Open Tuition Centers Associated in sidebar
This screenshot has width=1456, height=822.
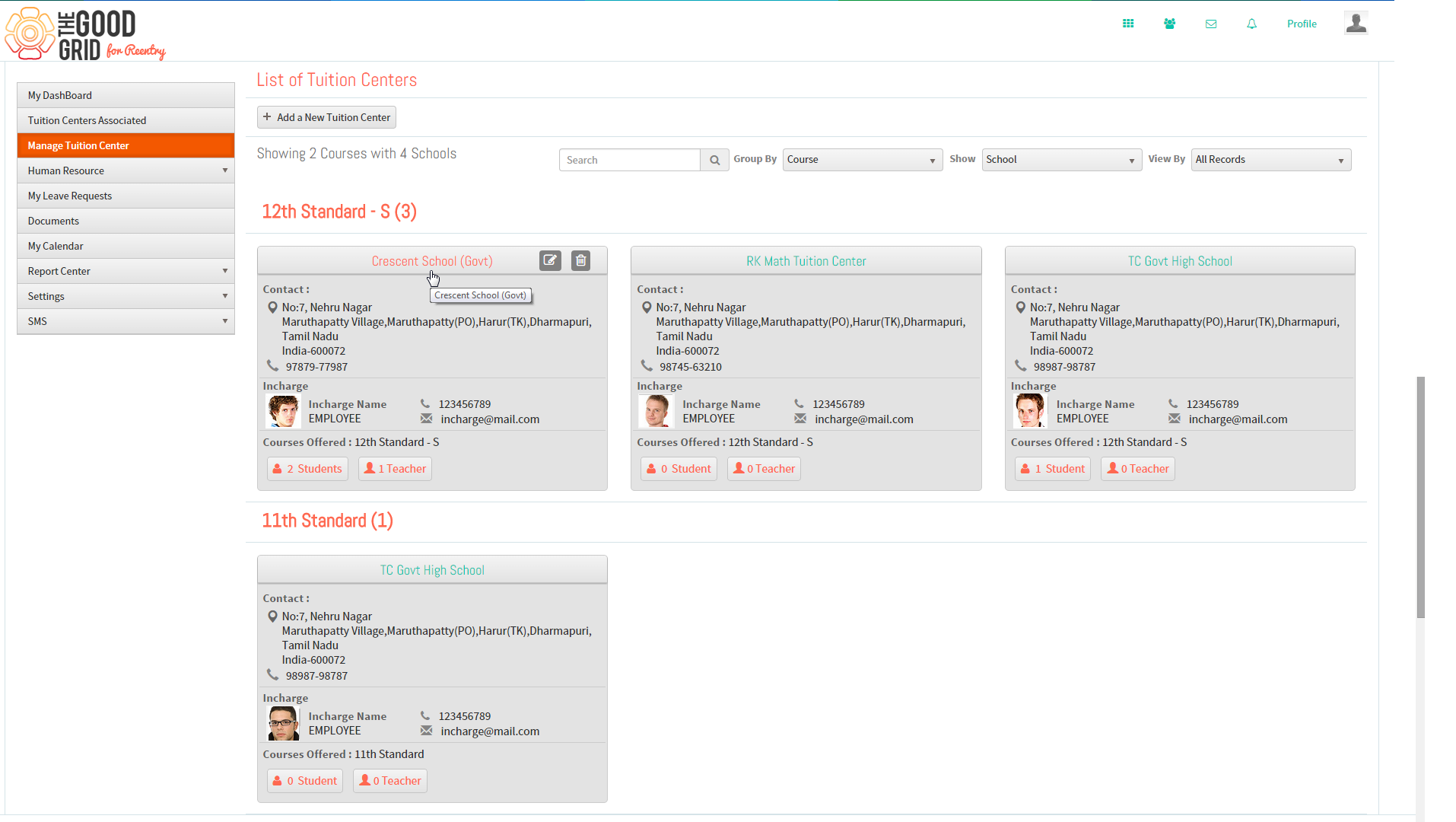click(x=126, y=120)
